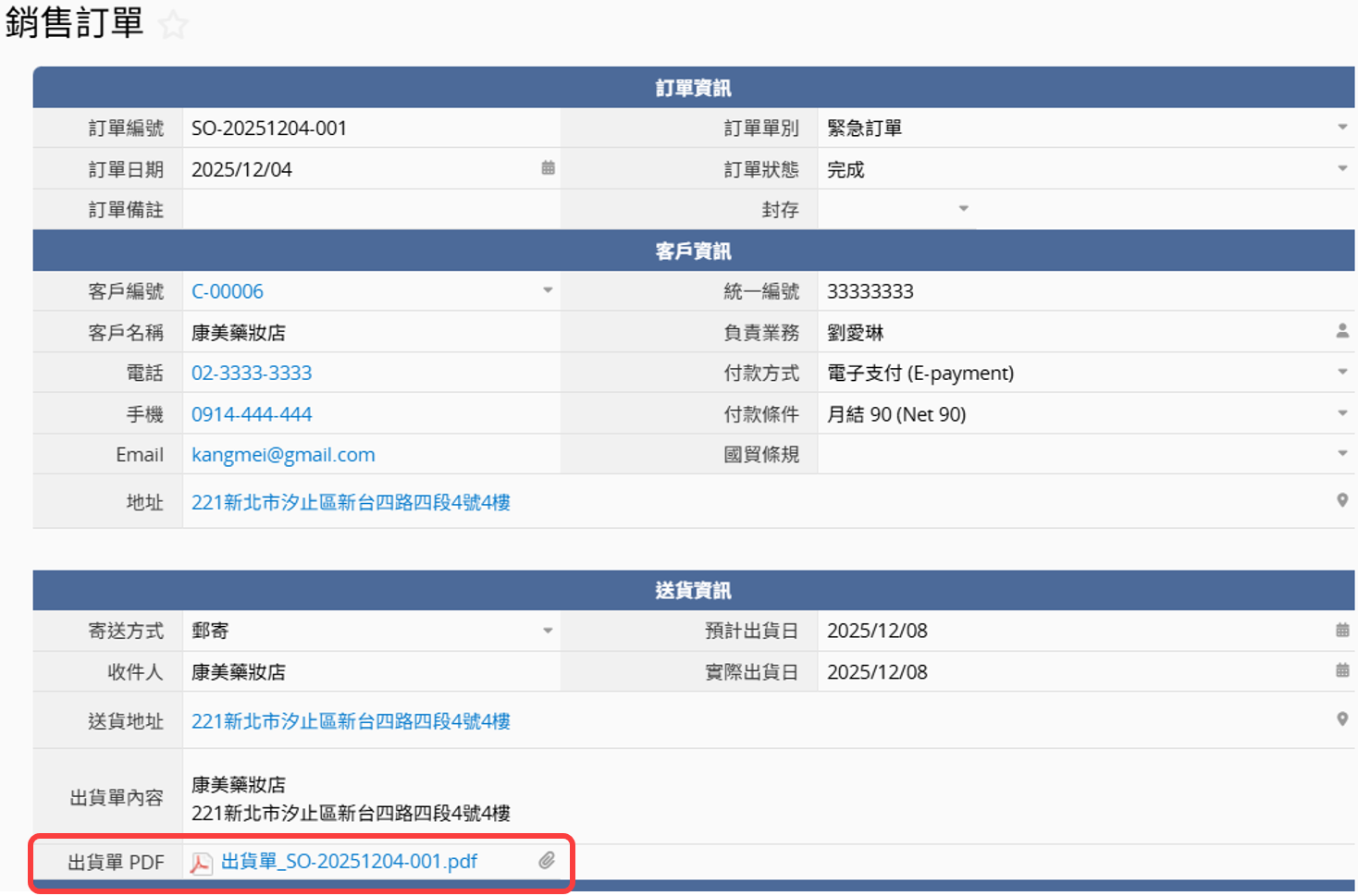Viewport: 1358px width, 896px height.
Task: Open calendar icon for 實際出貨日
Action: click(1341, 670)
